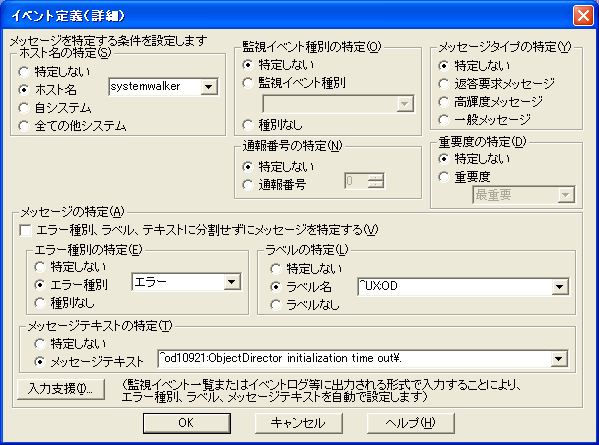The height and width of the screenshot is (445, 599).
Task: Click the 通報番号 number input field
Action: [x=356, y=181]
